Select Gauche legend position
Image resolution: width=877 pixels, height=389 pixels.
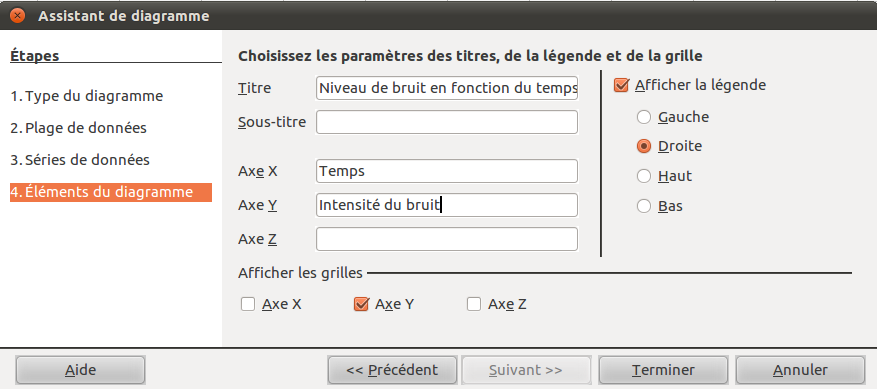[644, 117]
